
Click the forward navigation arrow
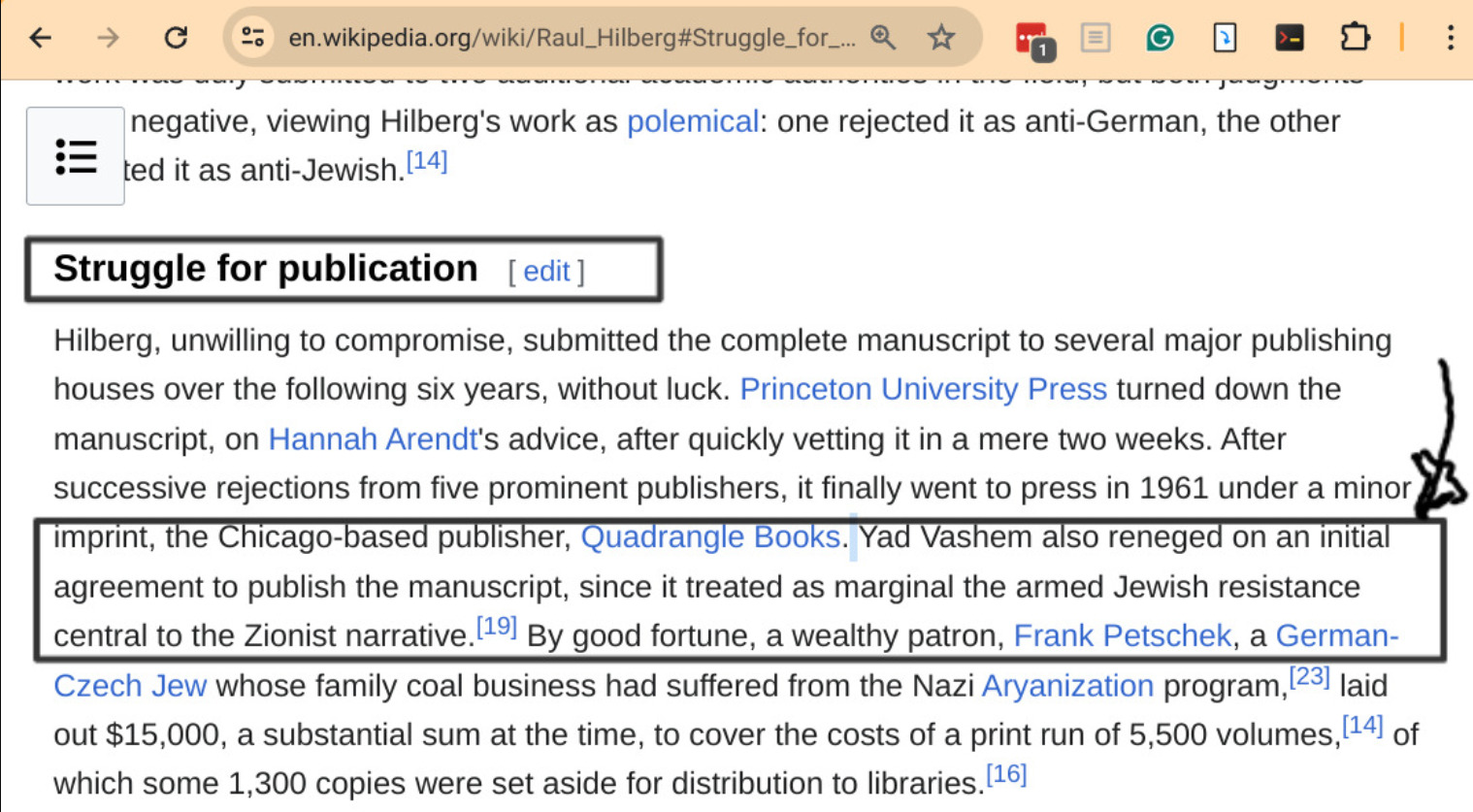[x=108, y=38]
